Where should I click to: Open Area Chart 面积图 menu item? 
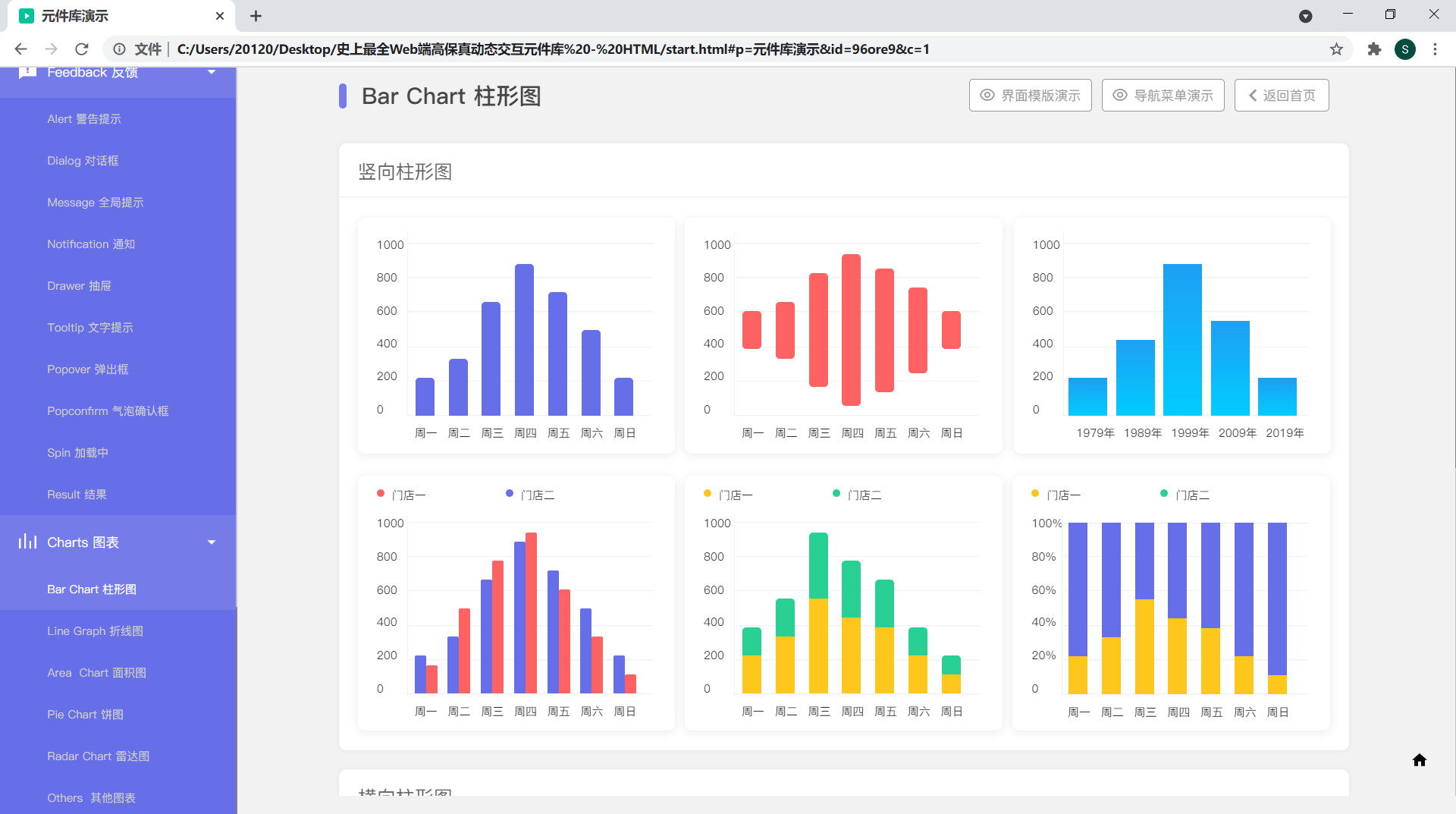click(96, 673)
